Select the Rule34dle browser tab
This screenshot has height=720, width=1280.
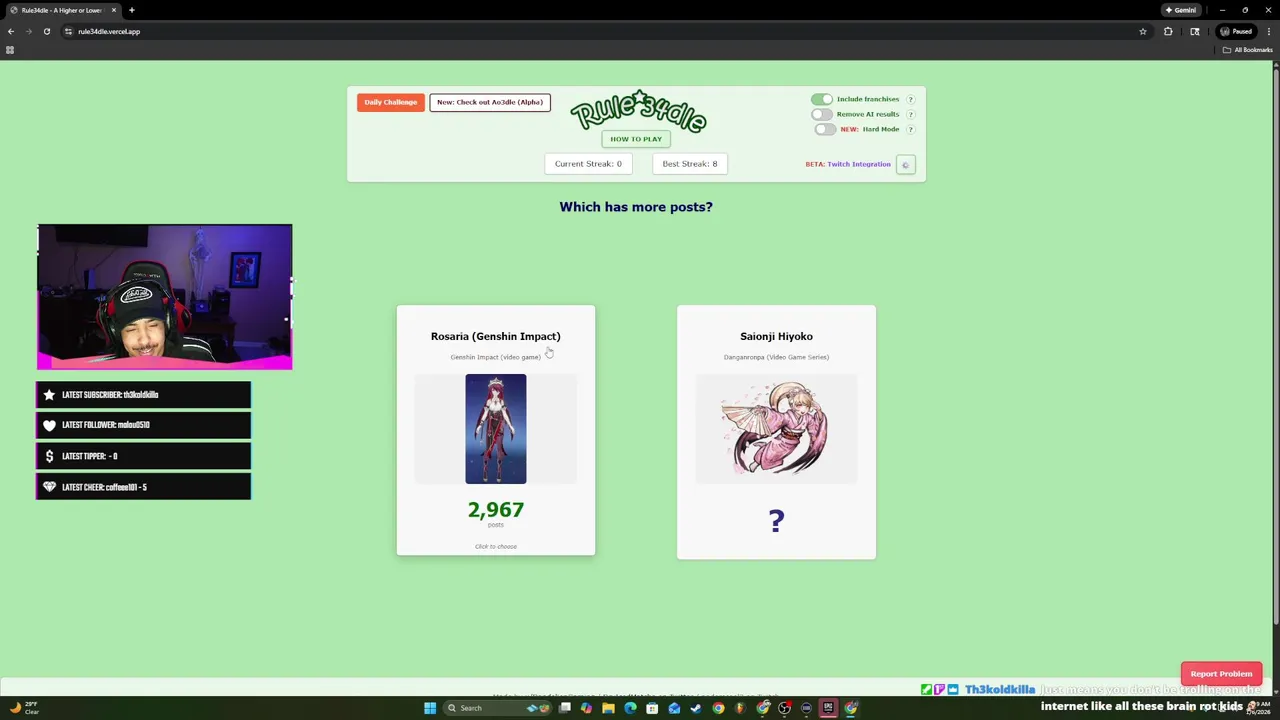[62, 10]
